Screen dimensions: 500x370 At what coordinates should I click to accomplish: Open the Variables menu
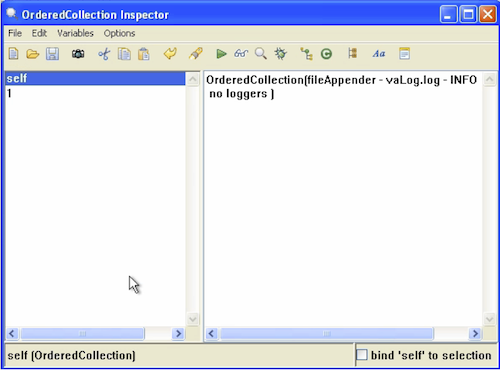(75, 33)
